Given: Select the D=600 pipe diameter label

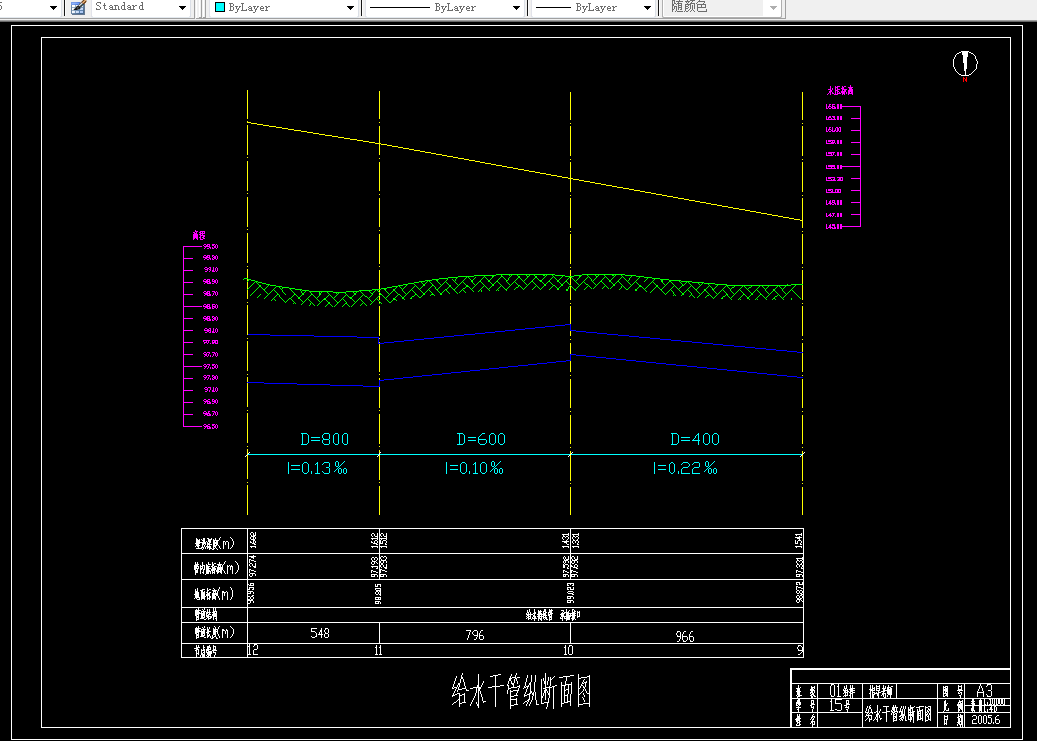Looking at the screenshot, I should [x=481, y=439].
